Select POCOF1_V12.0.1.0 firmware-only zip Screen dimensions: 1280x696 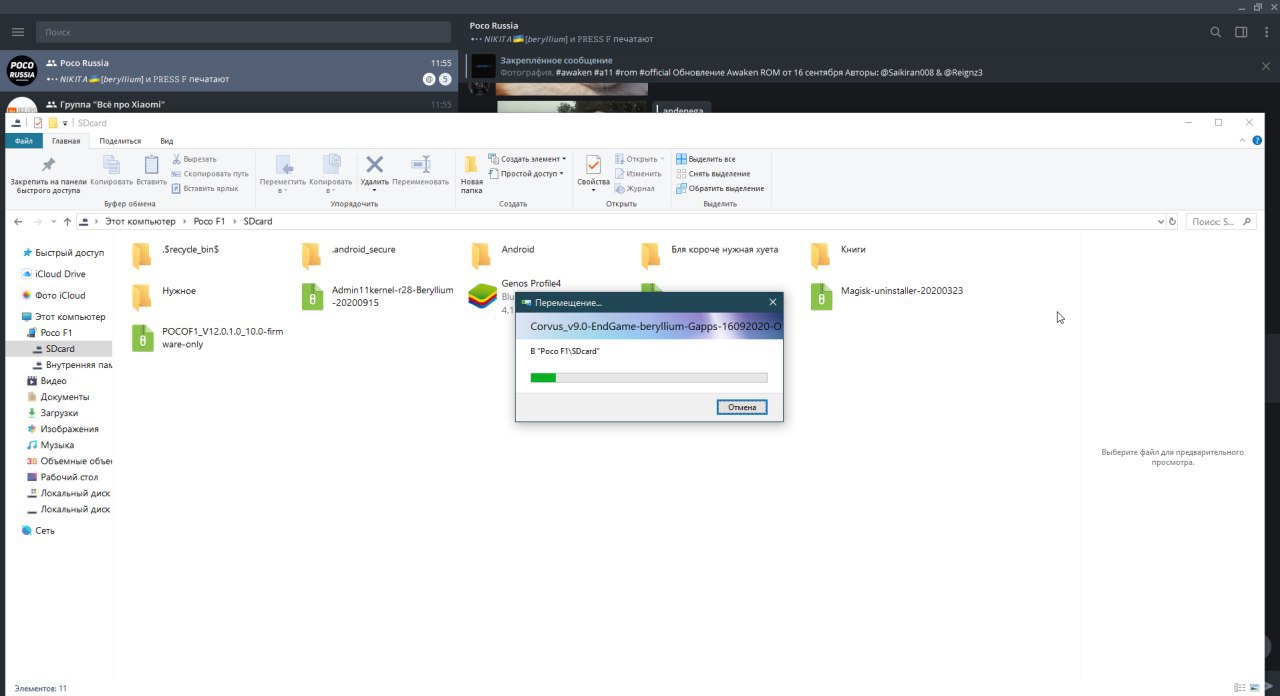pyautogui.click(x=207, y=337)
